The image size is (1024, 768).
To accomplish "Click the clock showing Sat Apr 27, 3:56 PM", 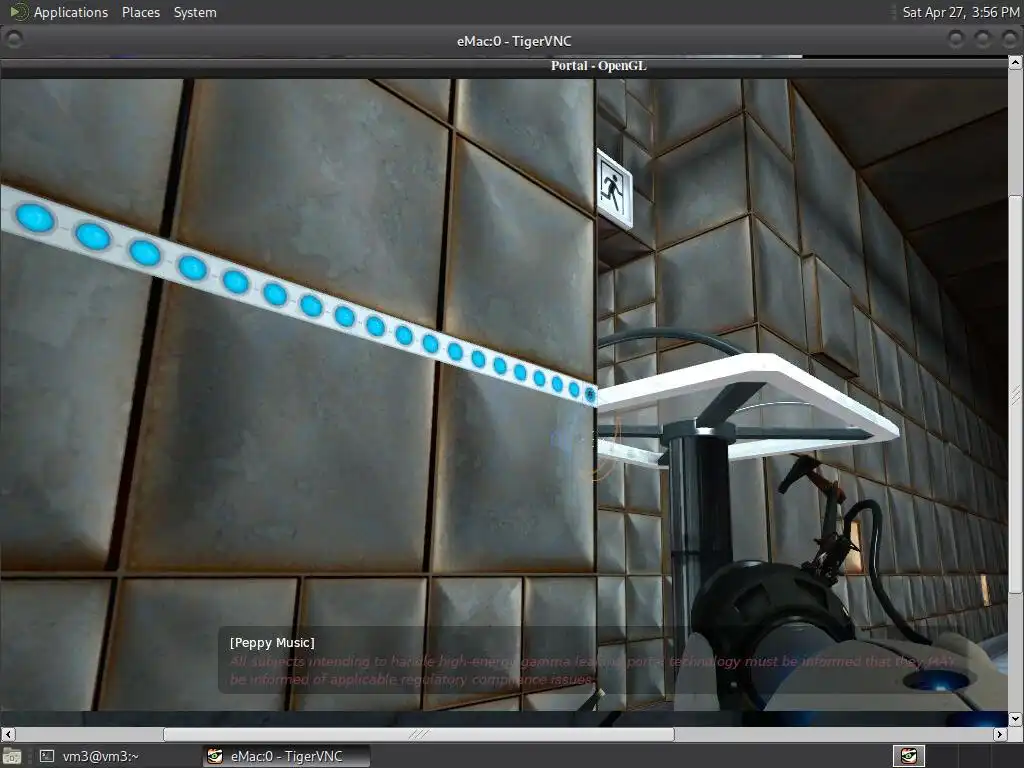I will [x=960, y=12].
